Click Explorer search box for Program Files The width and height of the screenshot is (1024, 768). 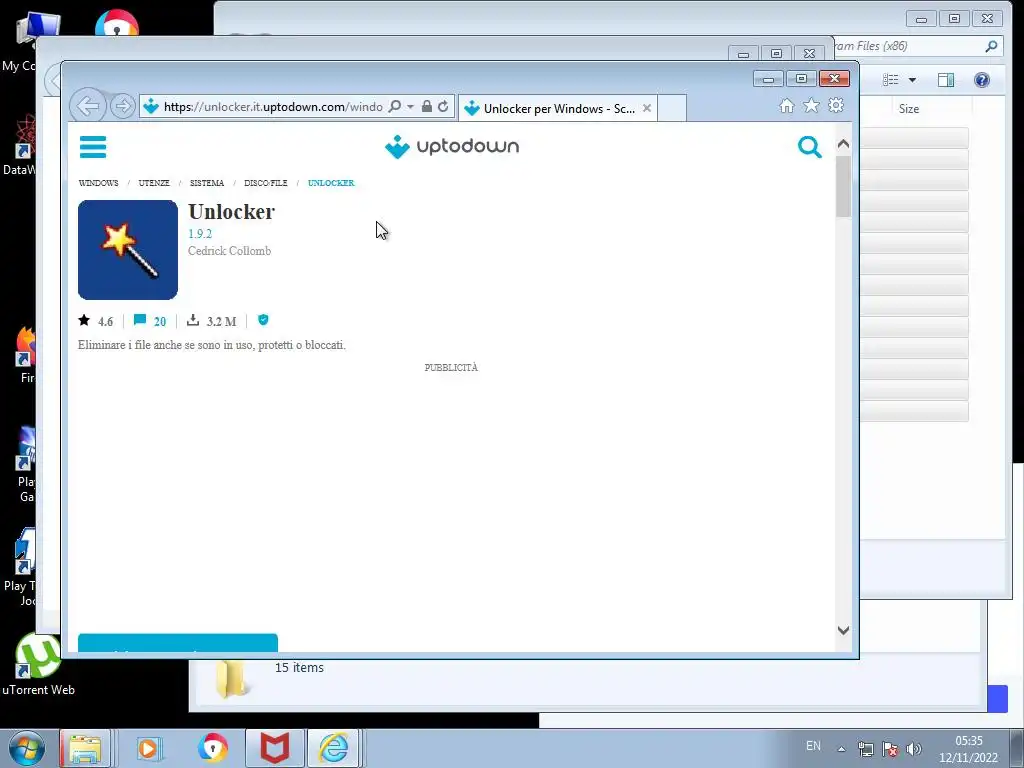click(916, 46)
